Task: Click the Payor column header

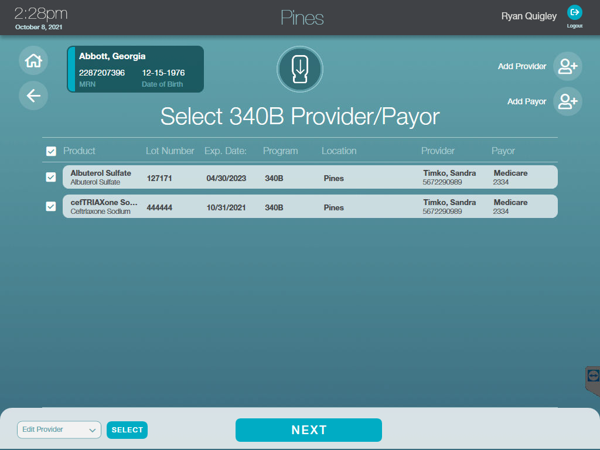Action: coord(503,151)
